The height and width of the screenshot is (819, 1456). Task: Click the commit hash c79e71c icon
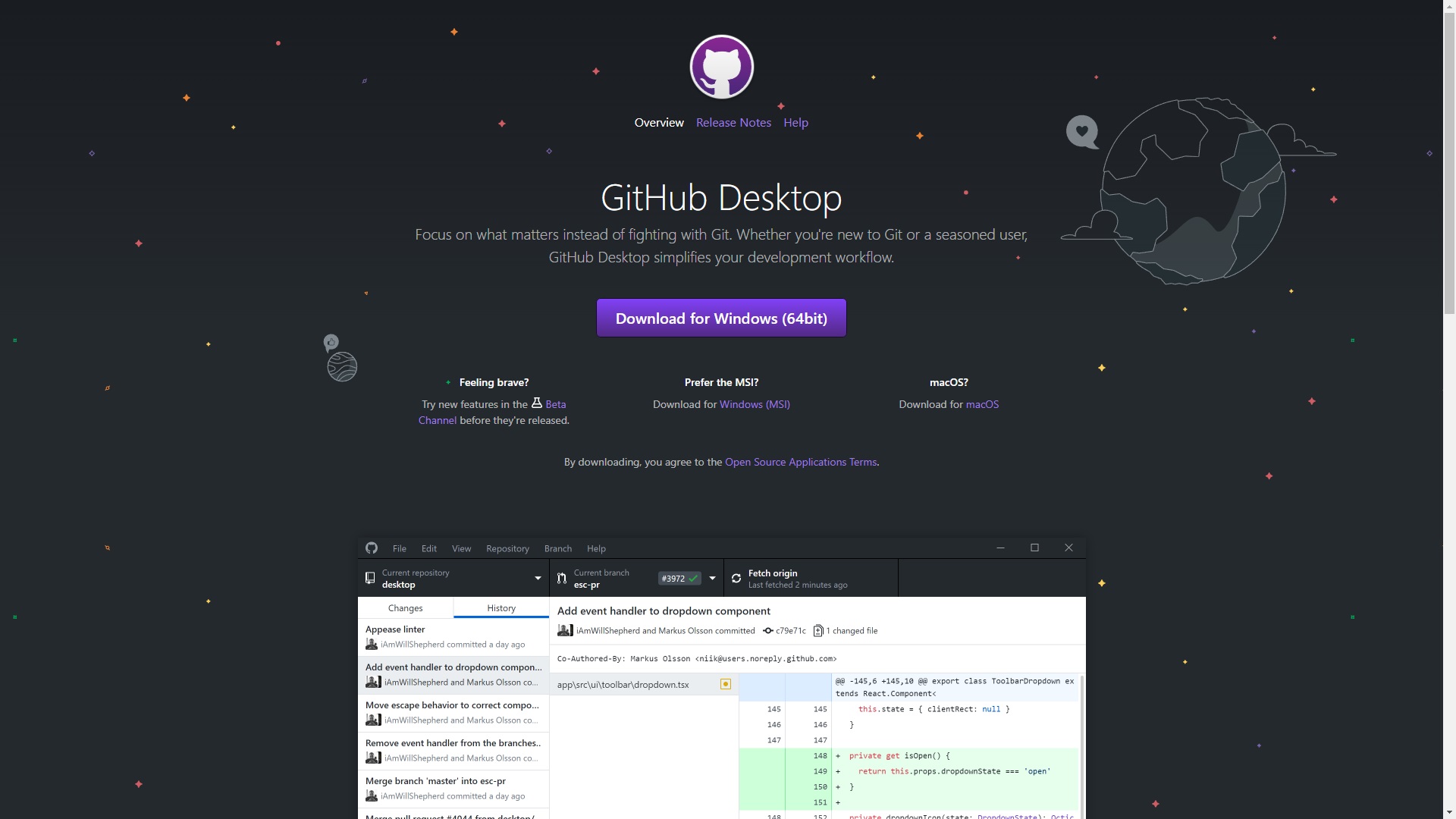tap(768, 631)
